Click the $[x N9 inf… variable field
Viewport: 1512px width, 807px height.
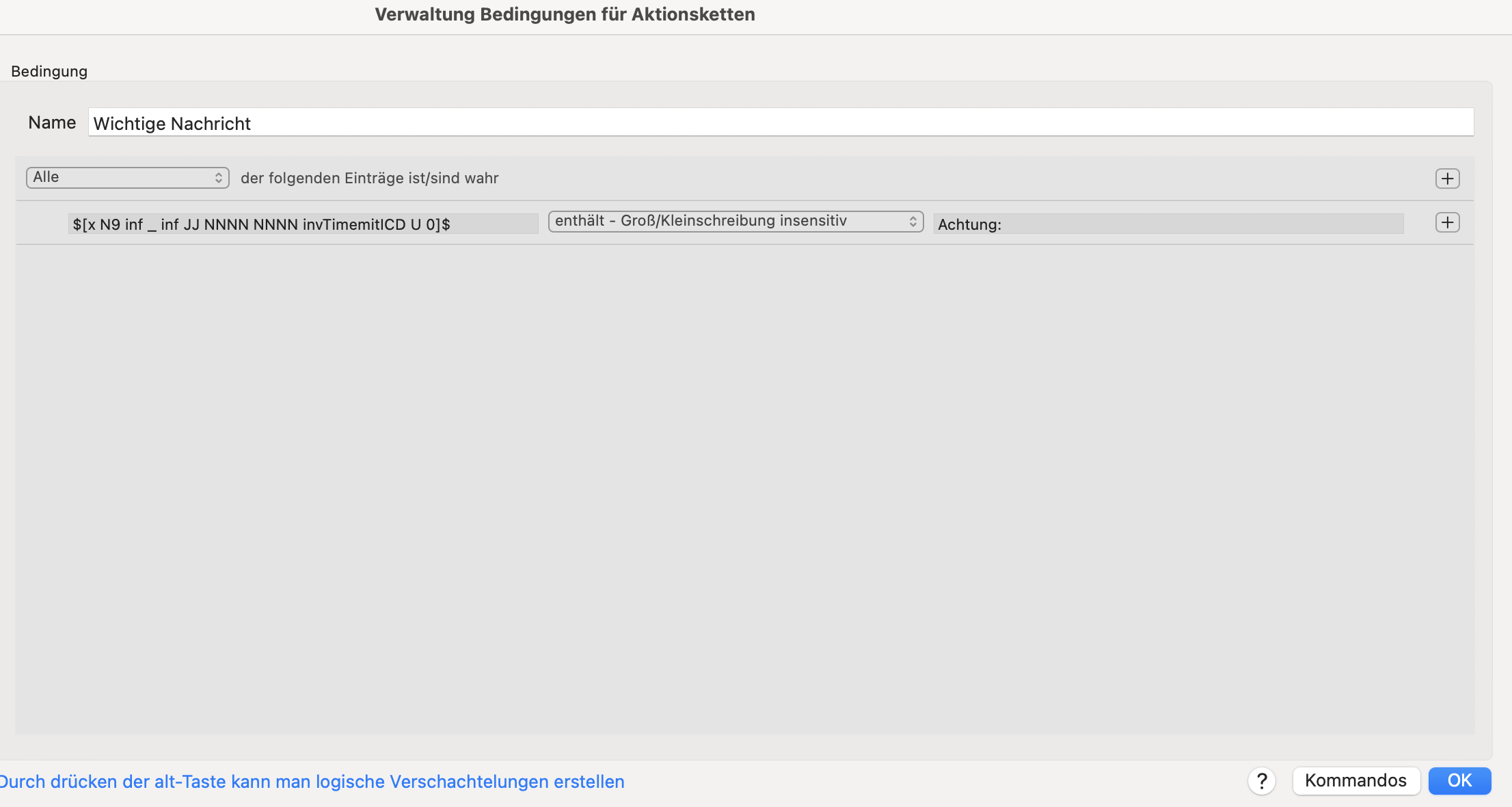(x=303, y=224)
